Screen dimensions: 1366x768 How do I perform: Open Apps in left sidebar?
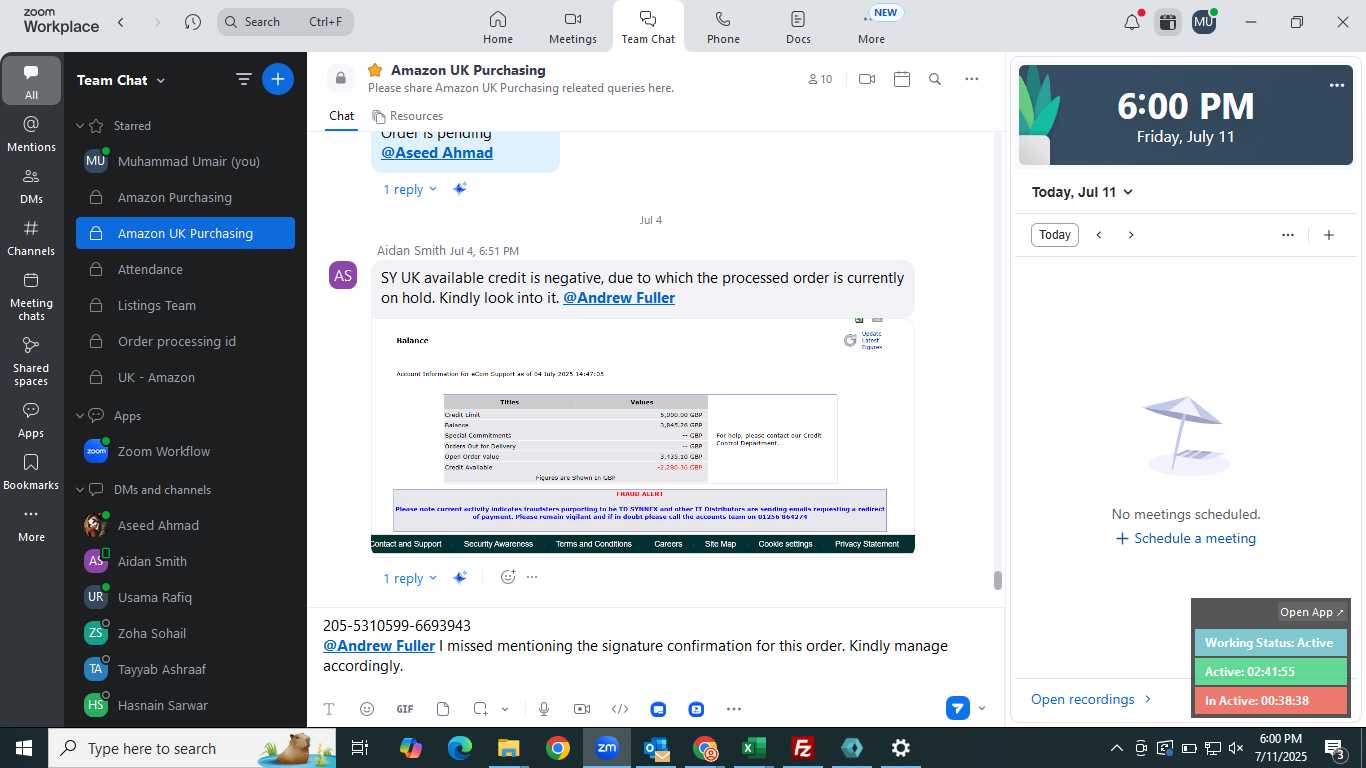31,420
